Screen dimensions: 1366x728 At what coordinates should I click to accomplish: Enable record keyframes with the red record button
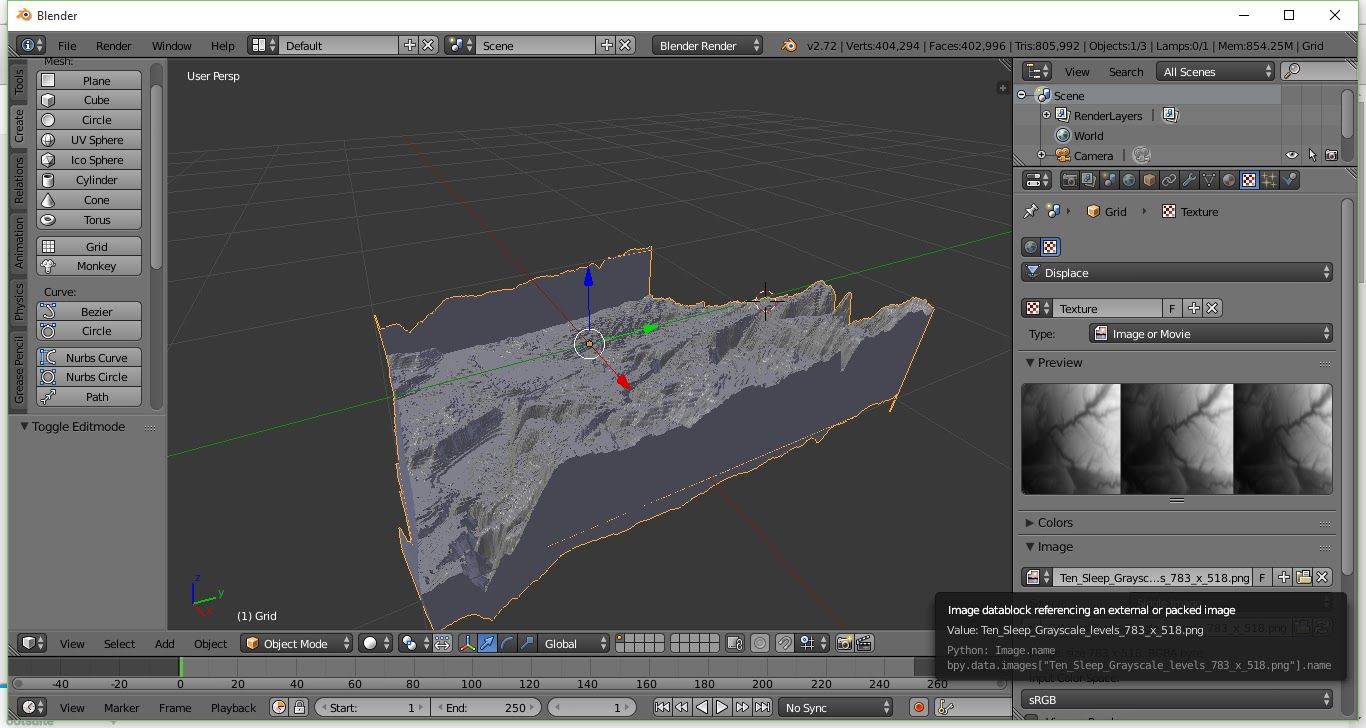tap(919, 707)
